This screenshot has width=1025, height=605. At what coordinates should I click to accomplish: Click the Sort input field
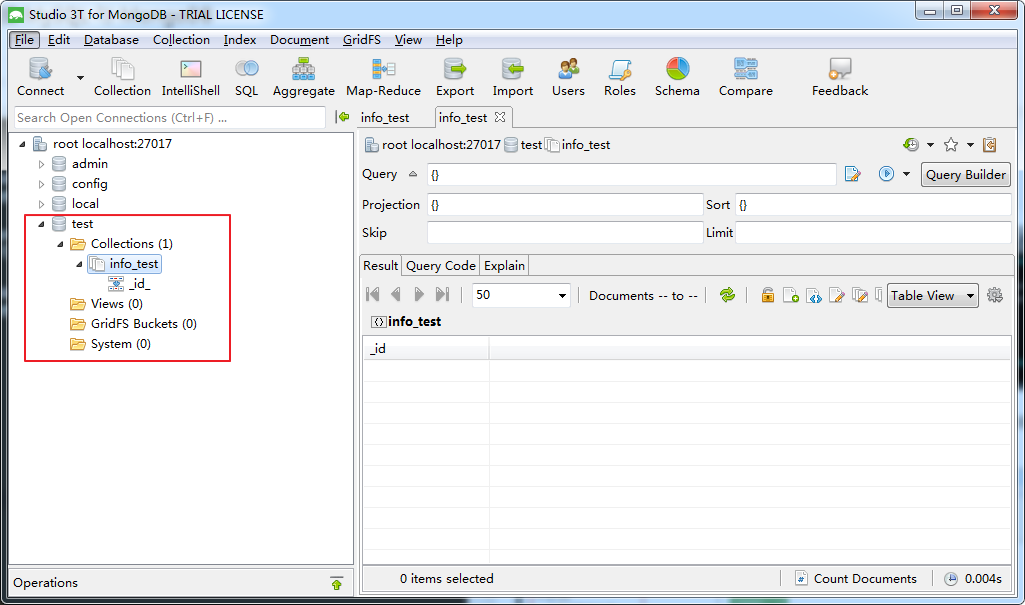(873, 204)
